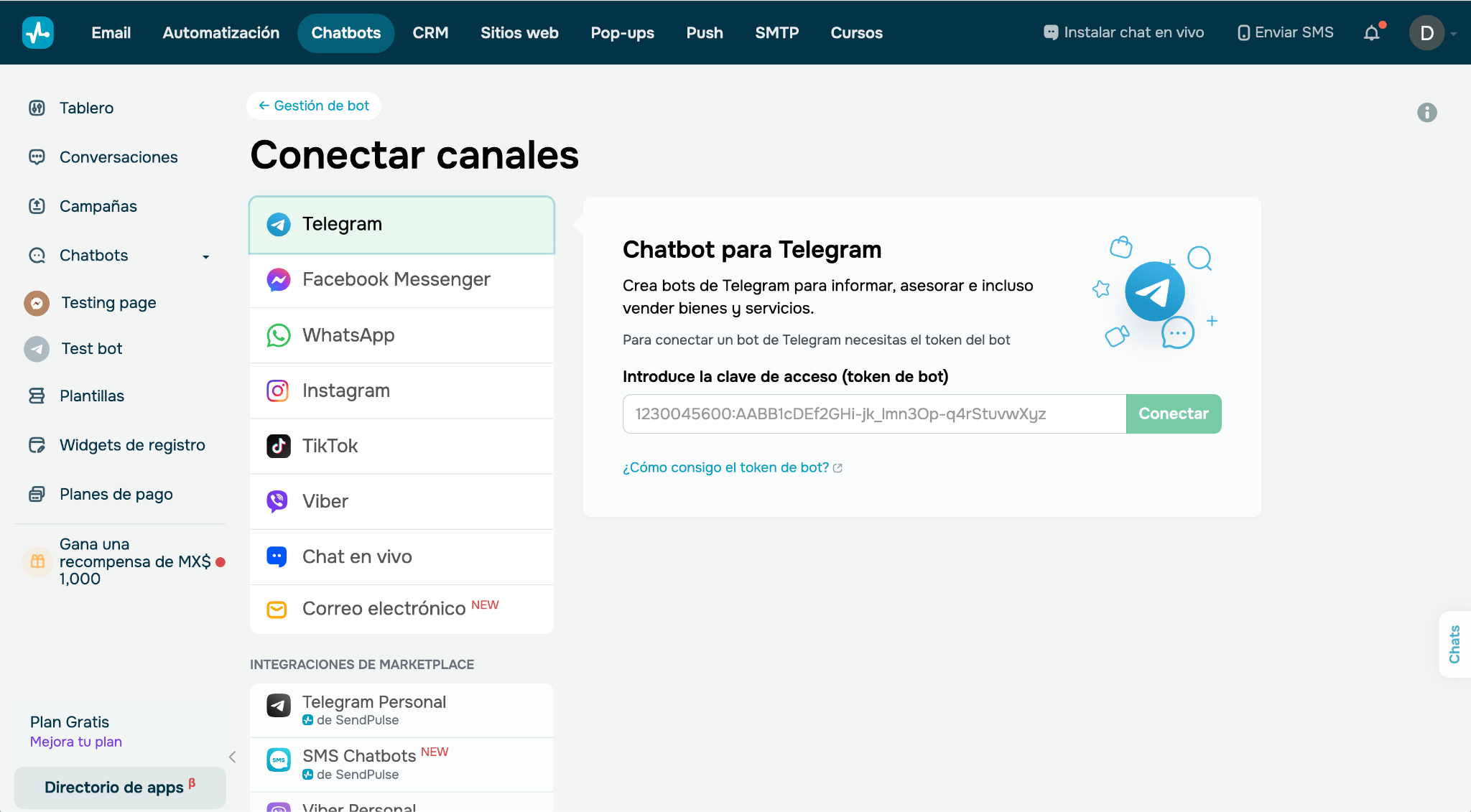Click the Tablero sidebar icon

[x=37, y=108]
